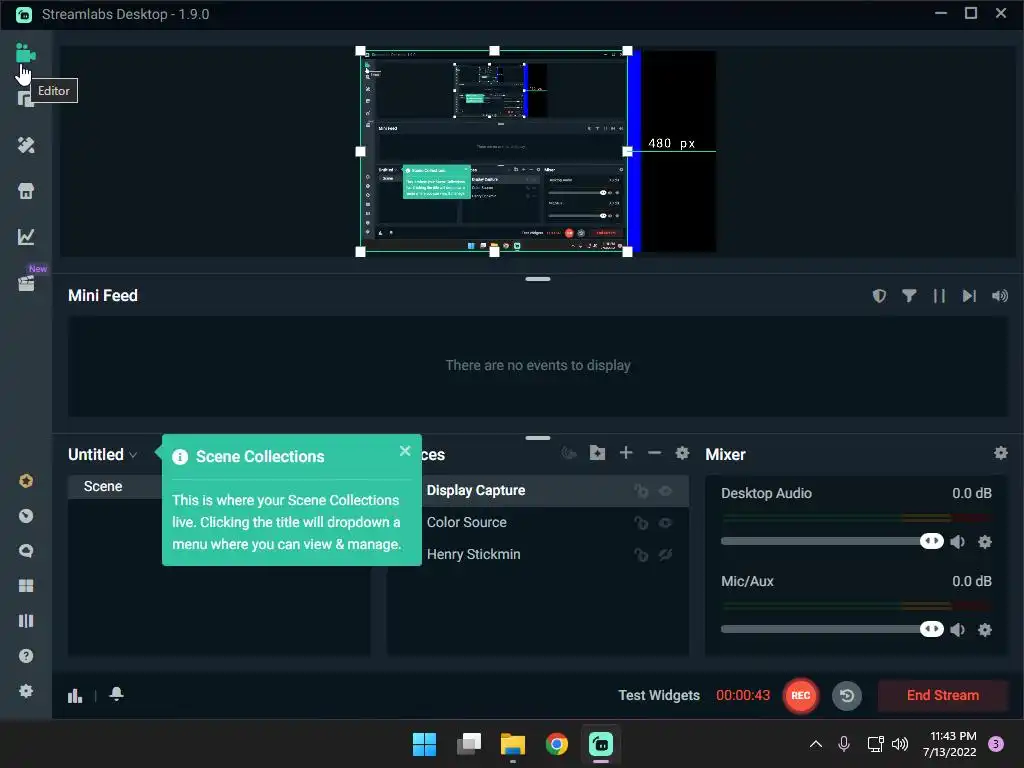Mute Desktop Audio with the speaker icon

[x=958, y=541]
